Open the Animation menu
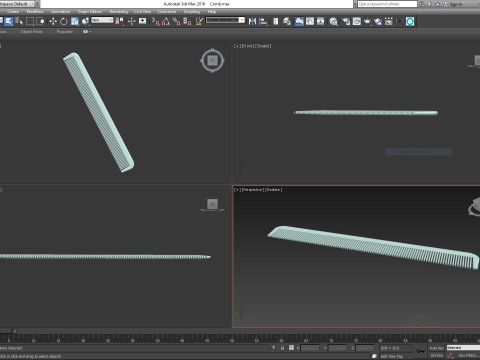 point(61,12)
